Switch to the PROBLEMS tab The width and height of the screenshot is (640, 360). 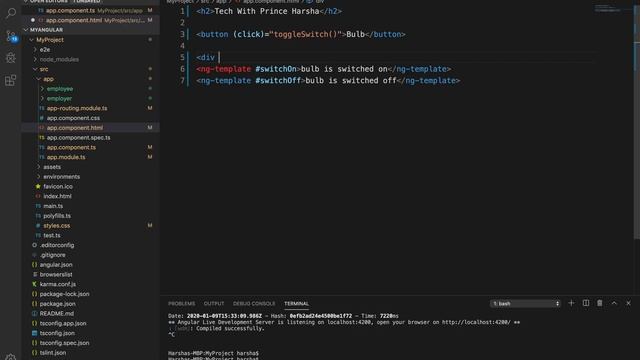(182, 304)
